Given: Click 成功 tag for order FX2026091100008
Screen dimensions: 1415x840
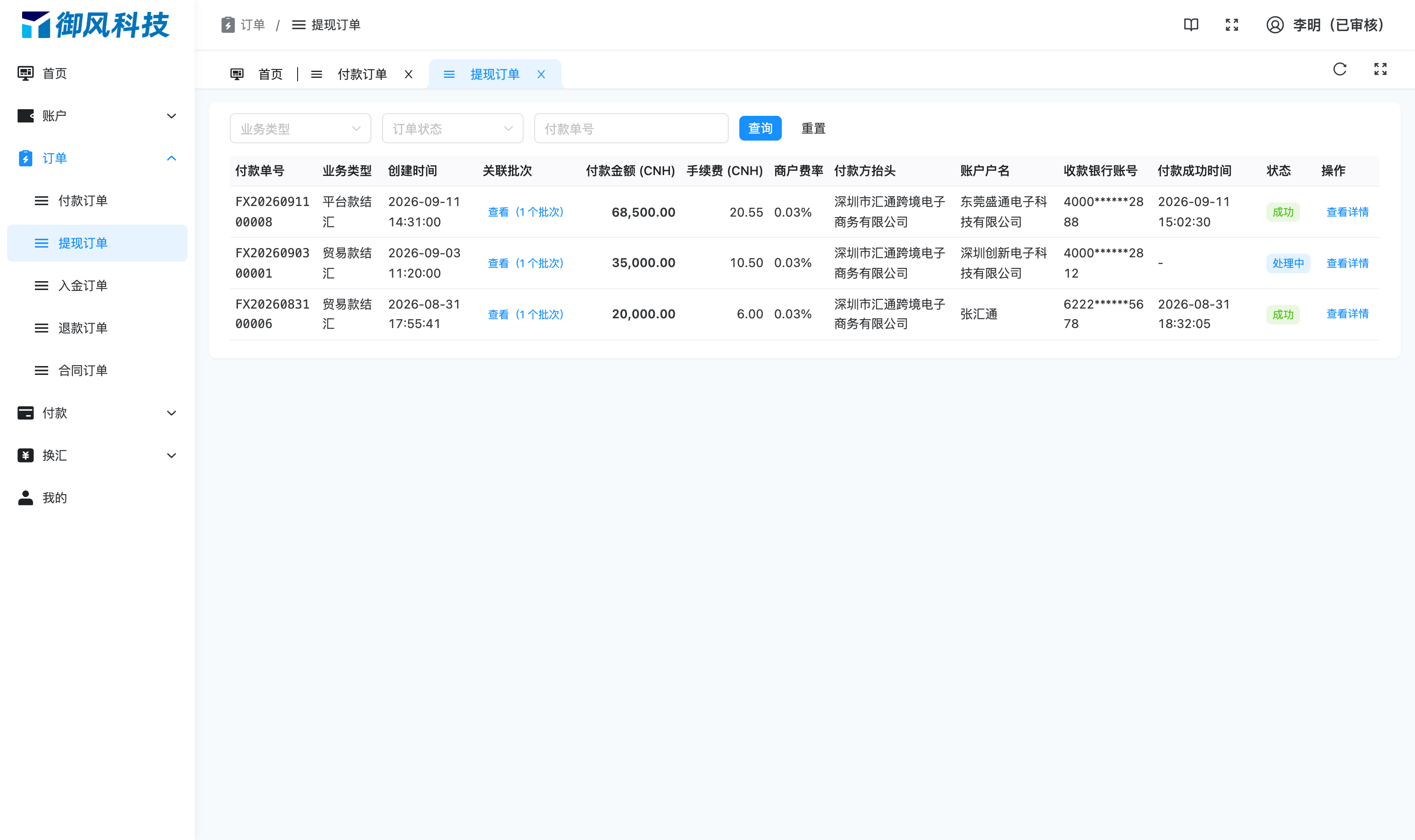Looking at the screenshot, I should [x=1282, y=212].
